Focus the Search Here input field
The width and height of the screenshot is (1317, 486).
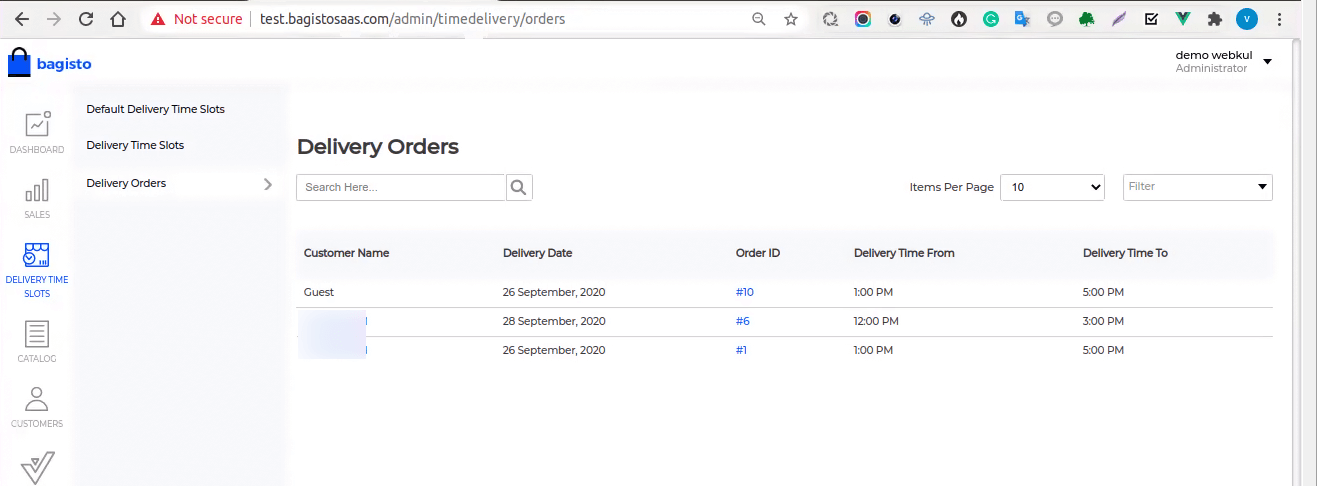(401, 187)
